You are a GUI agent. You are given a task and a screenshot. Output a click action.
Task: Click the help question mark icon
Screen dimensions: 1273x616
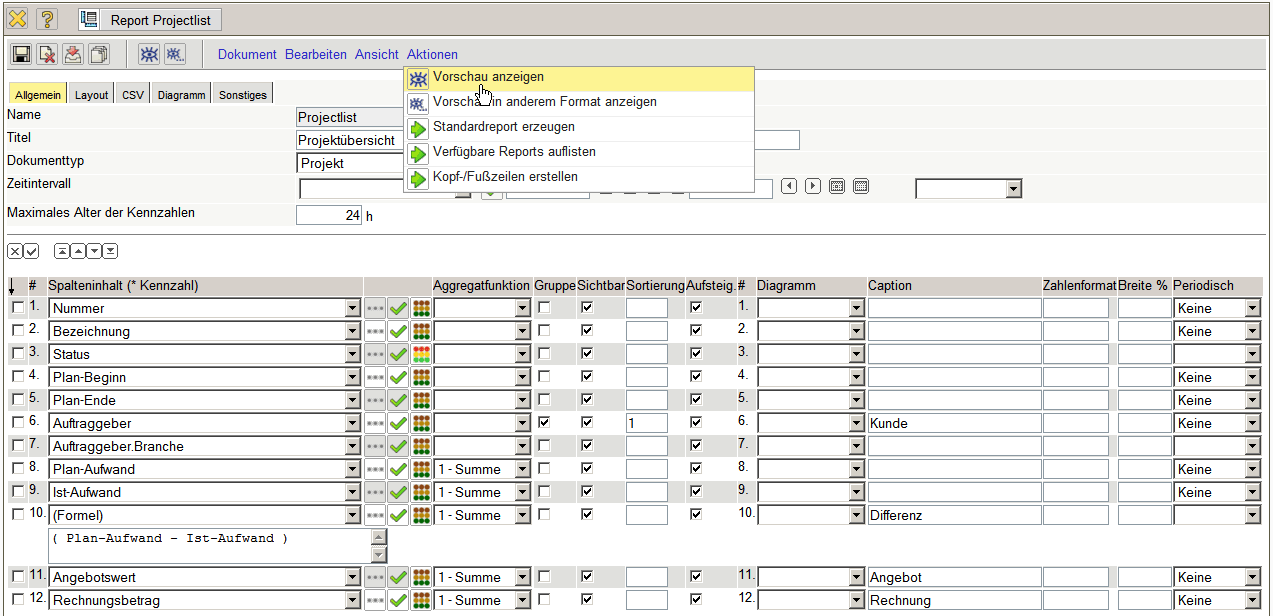[x=47, y=20]
